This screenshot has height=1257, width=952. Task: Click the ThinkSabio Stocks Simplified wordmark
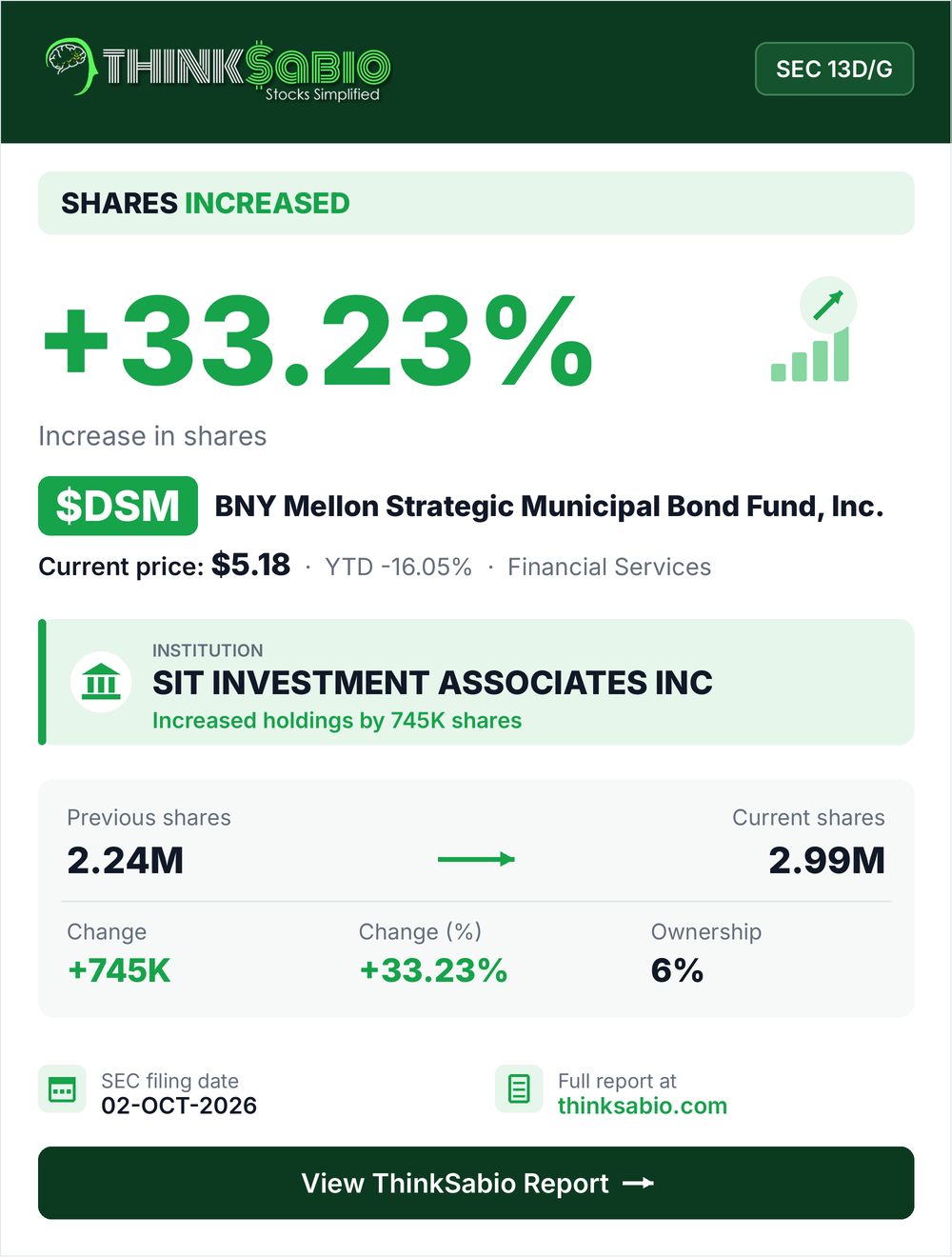pos(246,70)
